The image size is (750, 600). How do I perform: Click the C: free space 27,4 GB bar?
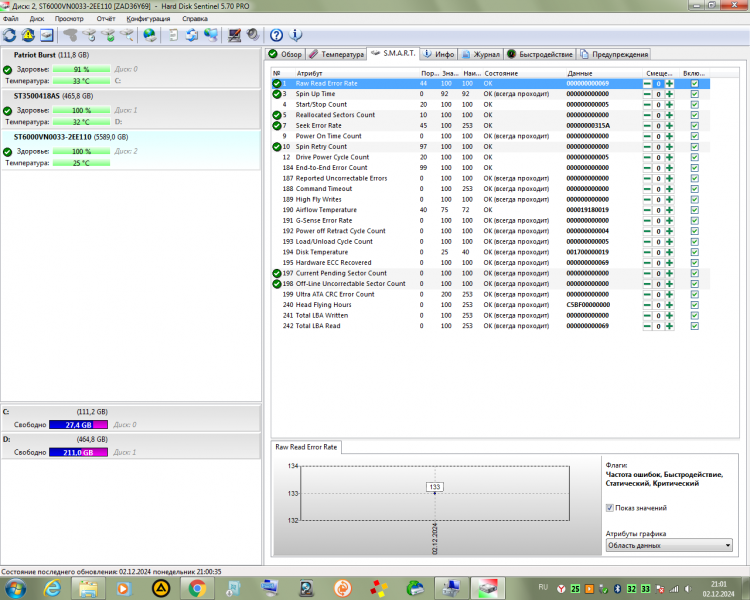pyautogui.click(x=78, y=424)
